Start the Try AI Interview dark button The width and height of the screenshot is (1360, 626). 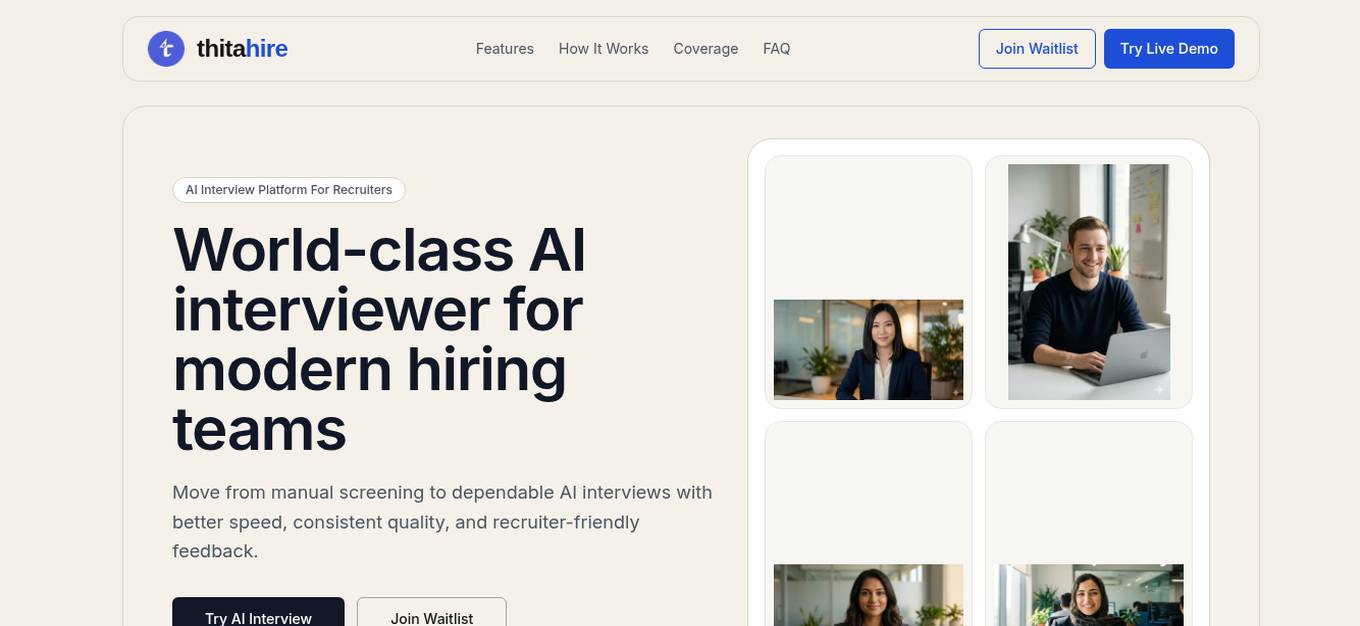(258, 612)
